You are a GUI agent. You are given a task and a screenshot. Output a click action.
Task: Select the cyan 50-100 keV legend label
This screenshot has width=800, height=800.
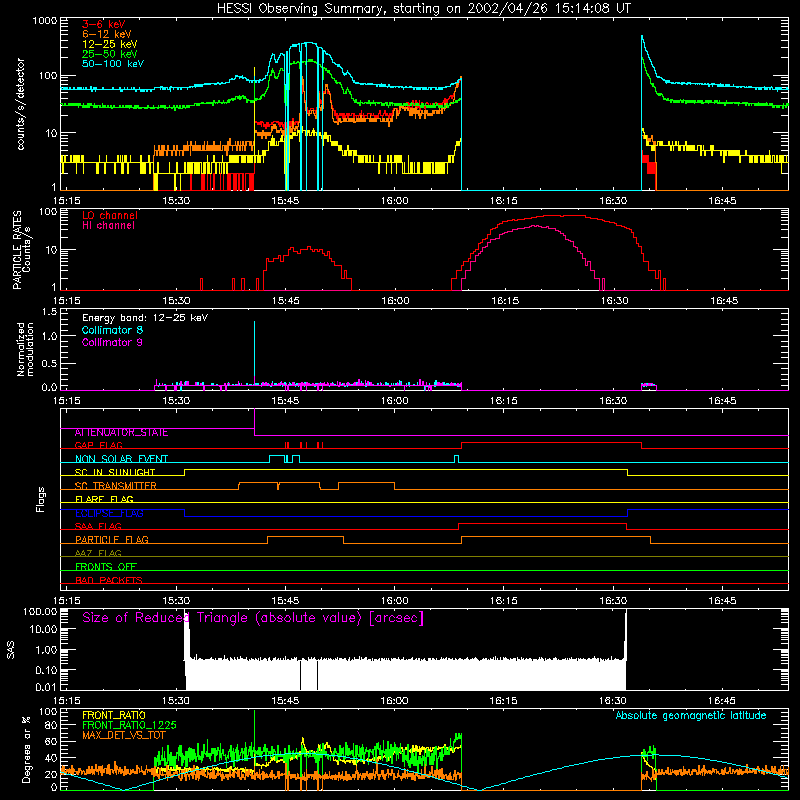pos(113,64)
